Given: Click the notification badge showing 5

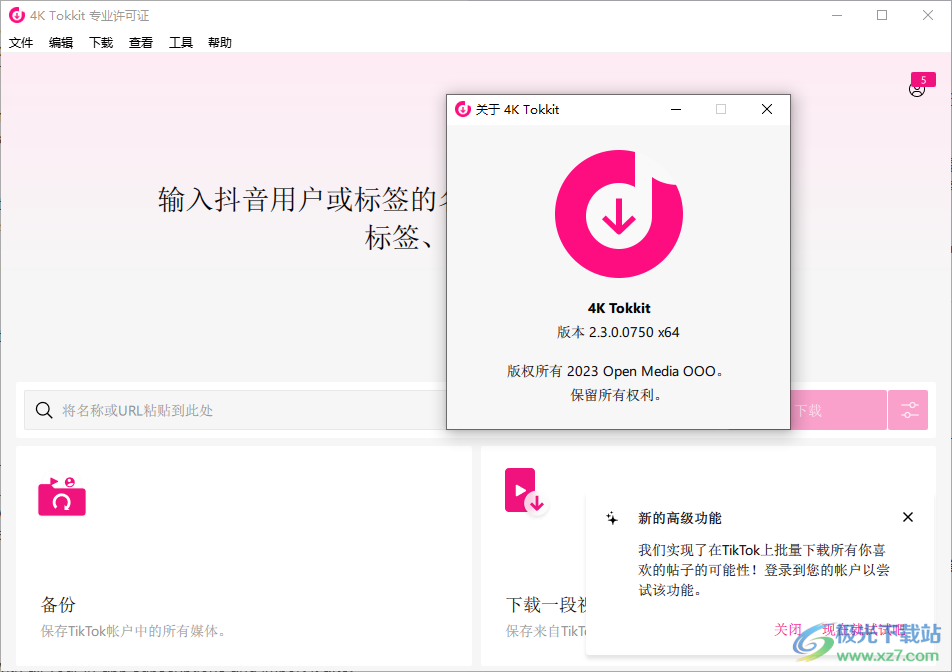Looking at the screenshot, I should pyautogui.click(x=923, y=80).
